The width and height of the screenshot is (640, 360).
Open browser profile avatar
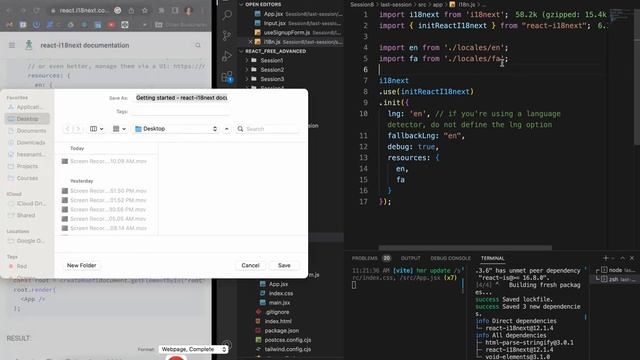189,11
